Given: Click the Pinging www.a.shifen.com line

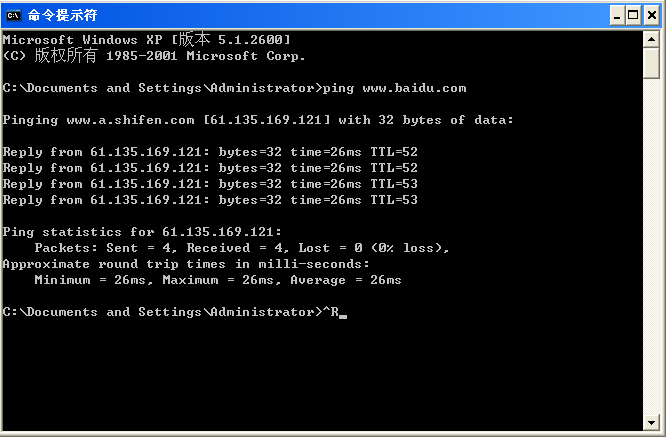Looking at the screenshot, I should [258, 120].
